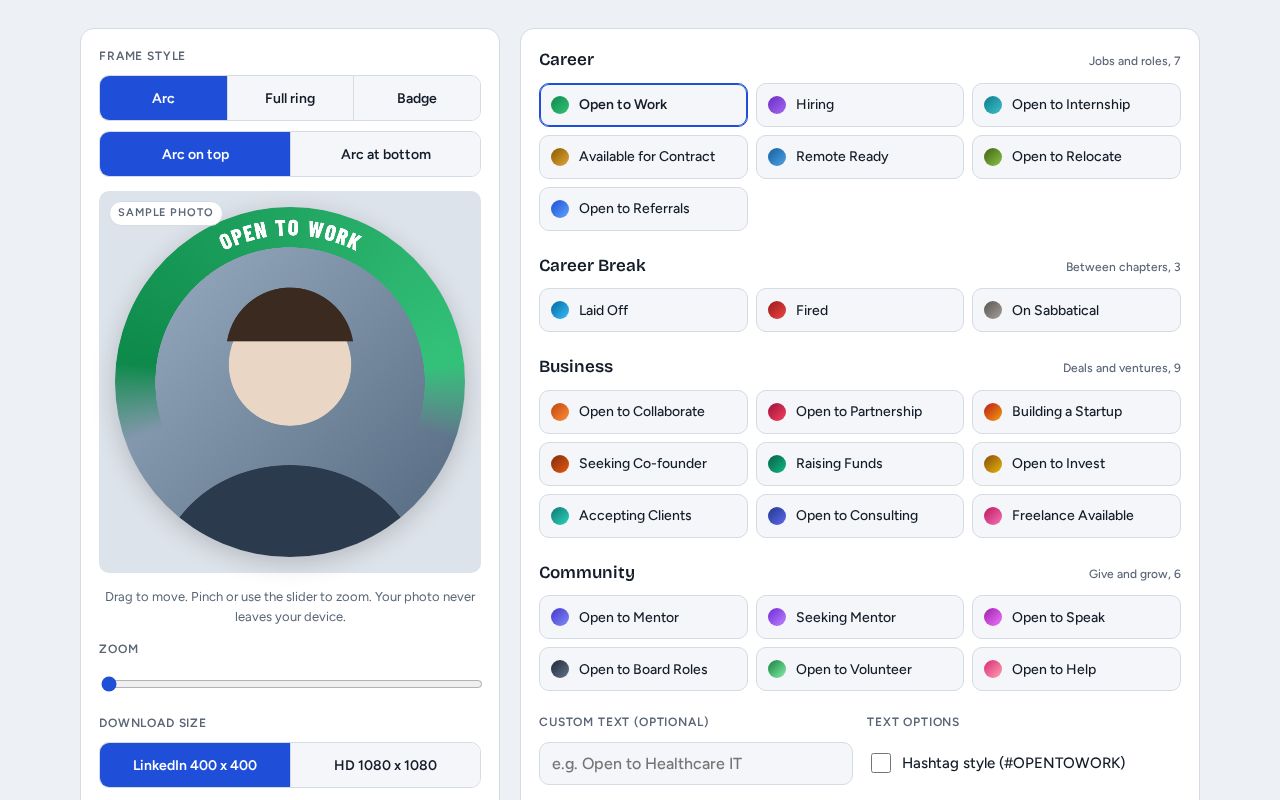The width and height of the screenshot is (1280, 800).
Task: Pick the Freelance Available badge
Action: [x=1076, y=516]
